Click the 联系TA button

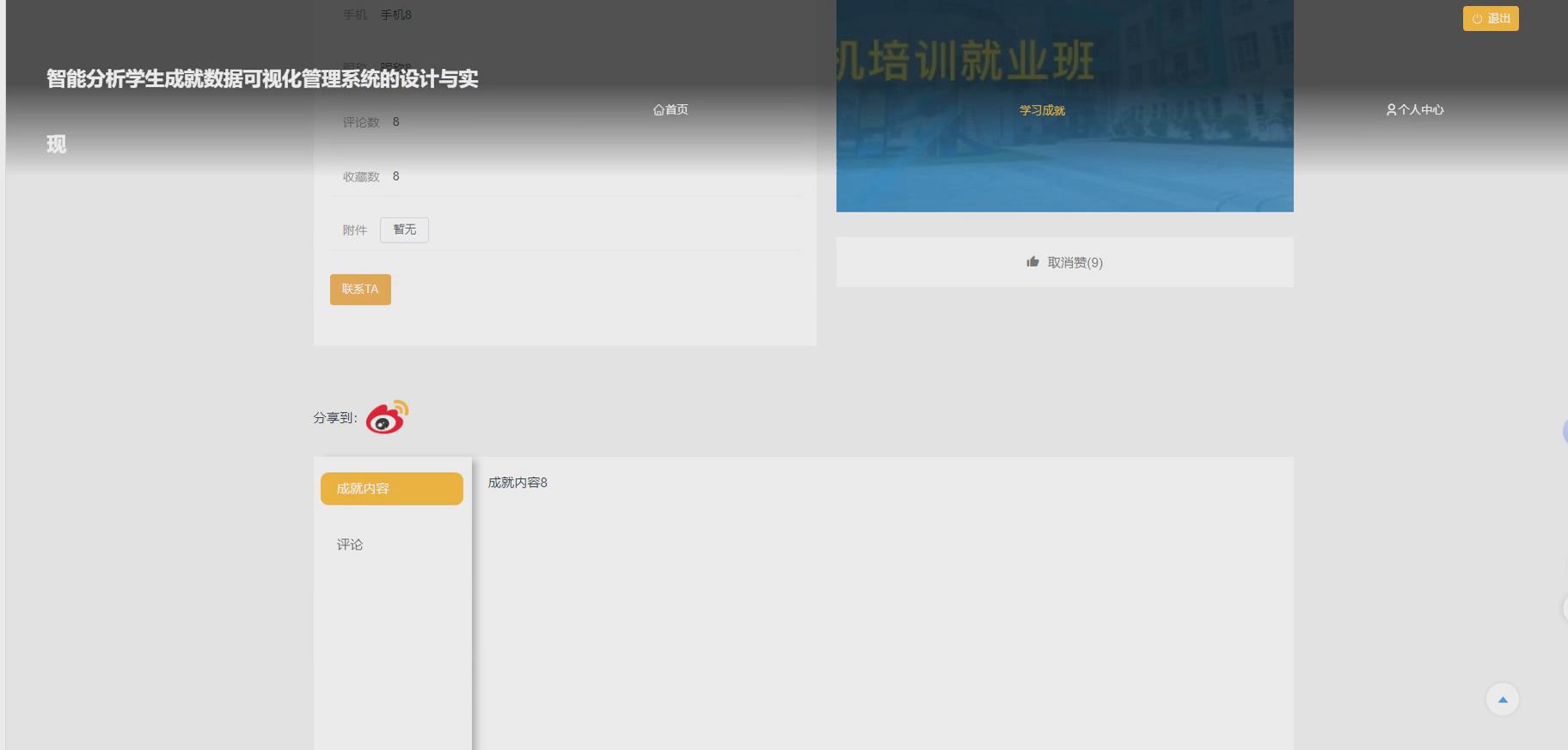(x=360, y=289)
